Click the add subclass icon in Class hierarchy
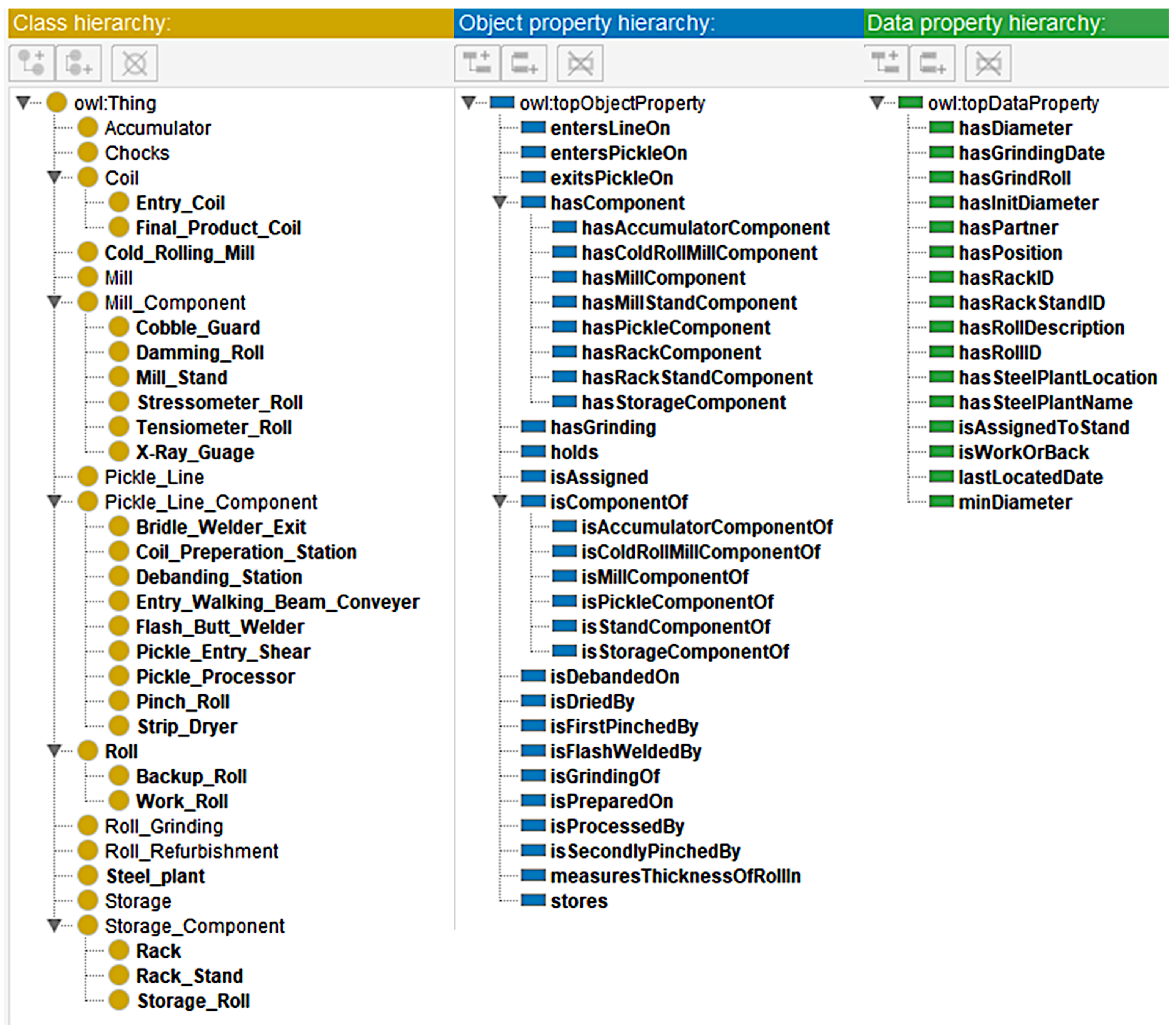The image size is (1176, 1035). [x=31, y=63]
